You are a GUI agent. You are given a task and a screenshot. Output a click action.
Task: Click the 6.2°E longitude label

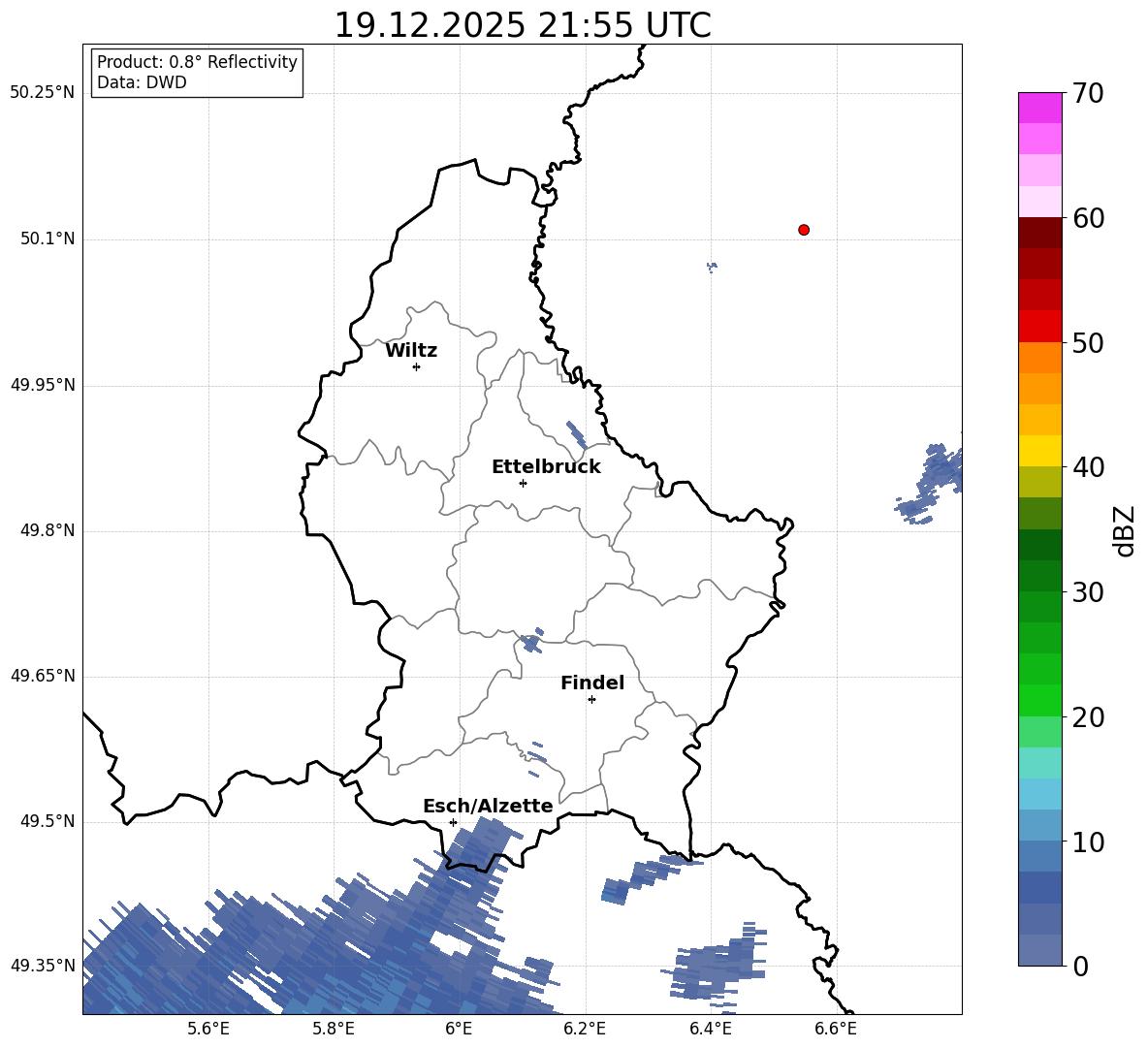coord(585,1029)
